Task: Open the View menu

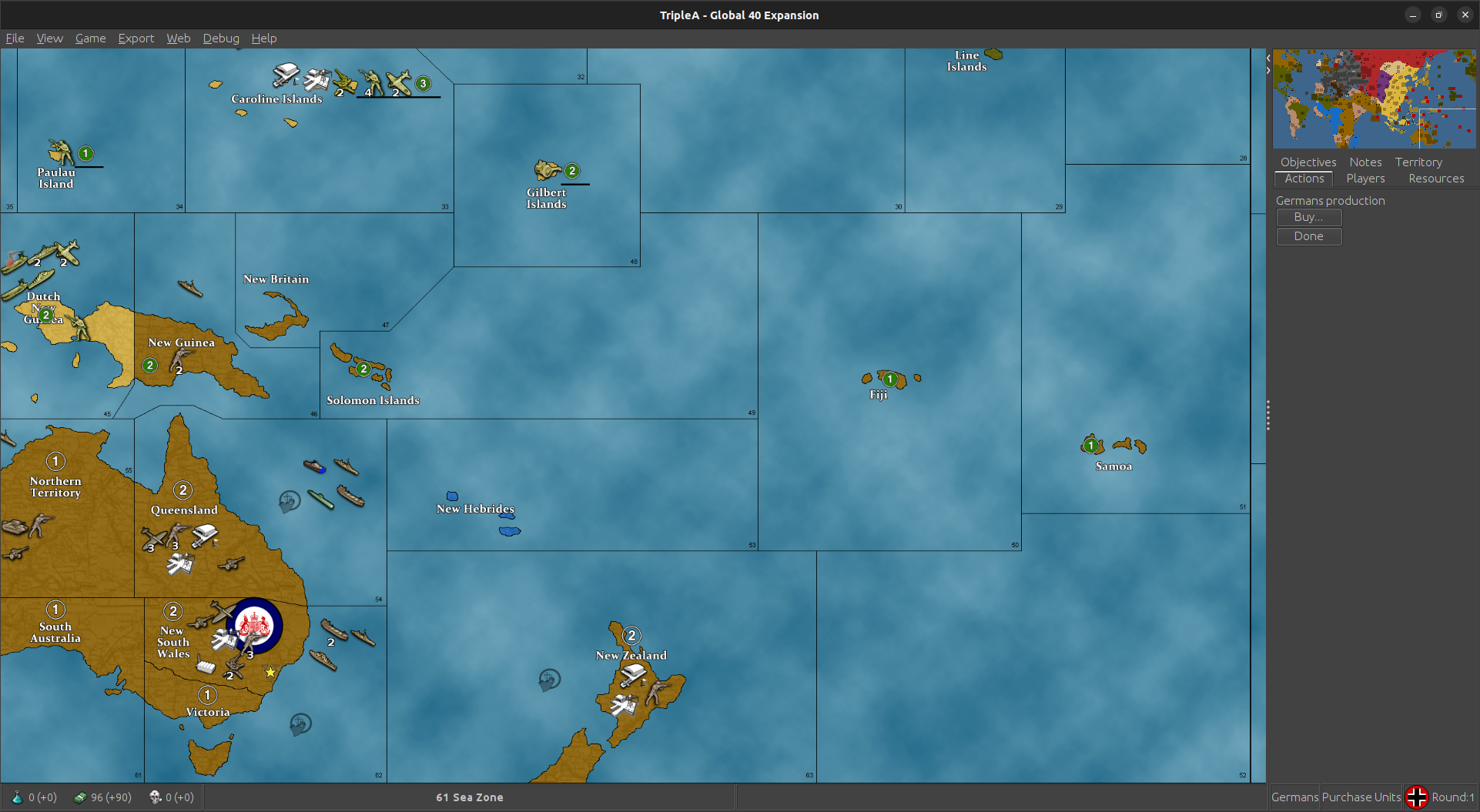Action: pos(49,38)
